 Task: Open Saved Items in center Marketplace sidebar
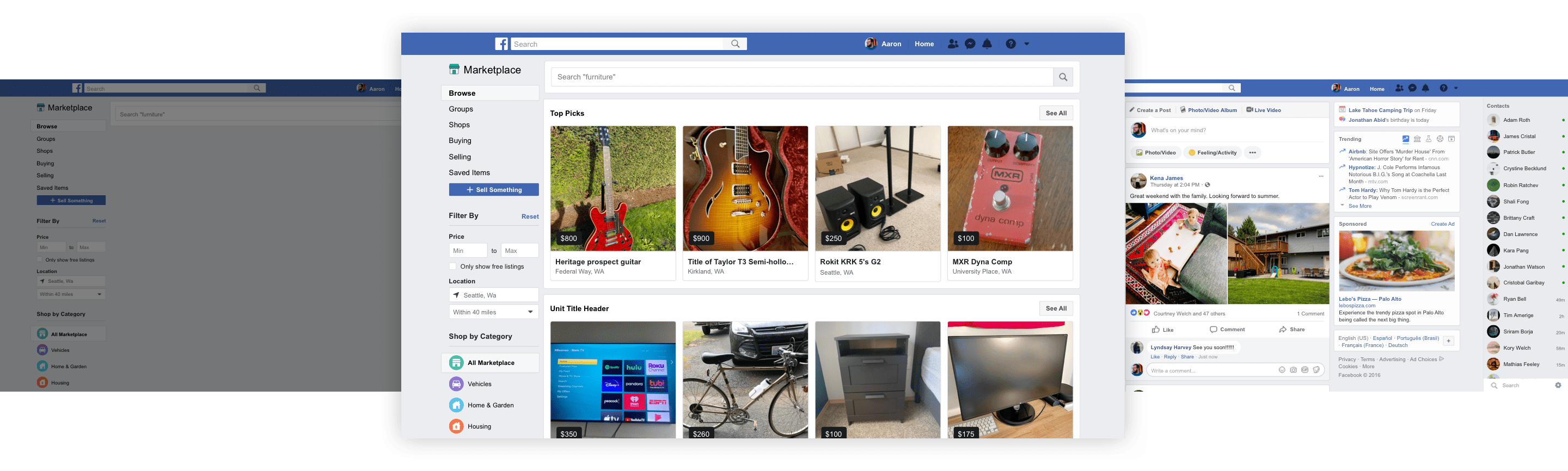(x=469, y=172)
